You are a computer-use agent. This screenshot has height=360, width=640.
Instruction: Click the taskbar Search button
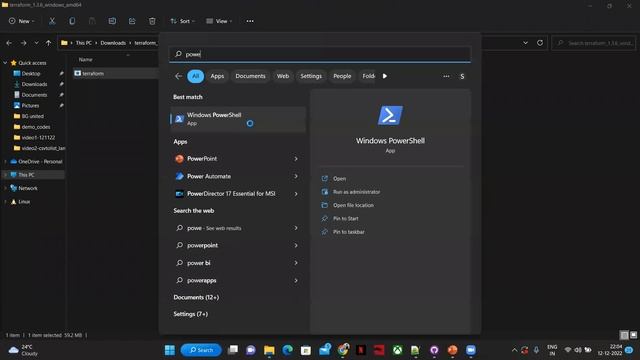pyautogui.click(x=201, y=350)
